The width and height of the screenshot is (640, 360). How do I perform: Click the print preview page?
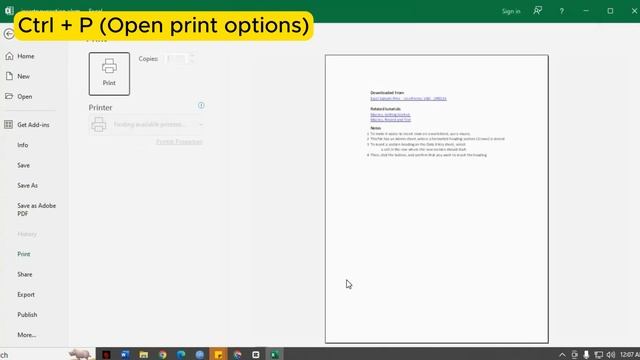[437, 199]
